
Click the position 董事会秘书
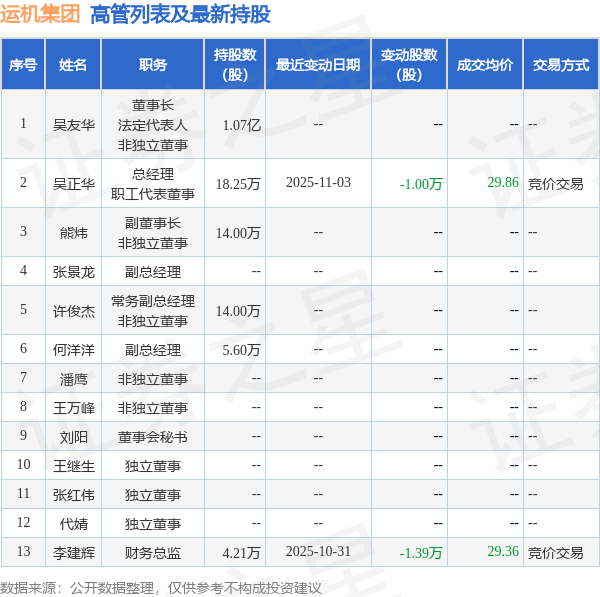[153, 437]
